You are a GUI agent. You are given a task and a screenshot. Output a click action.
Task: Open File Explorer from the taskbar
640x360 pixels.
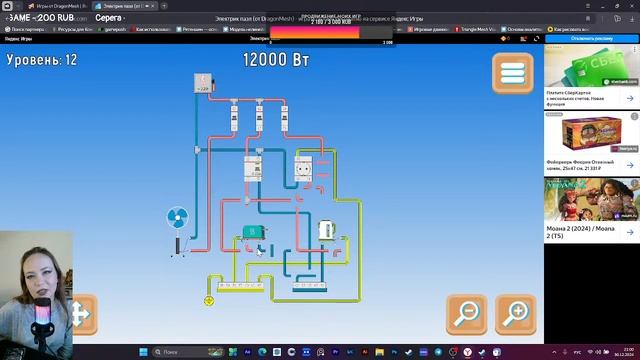(x=380, y=352)
